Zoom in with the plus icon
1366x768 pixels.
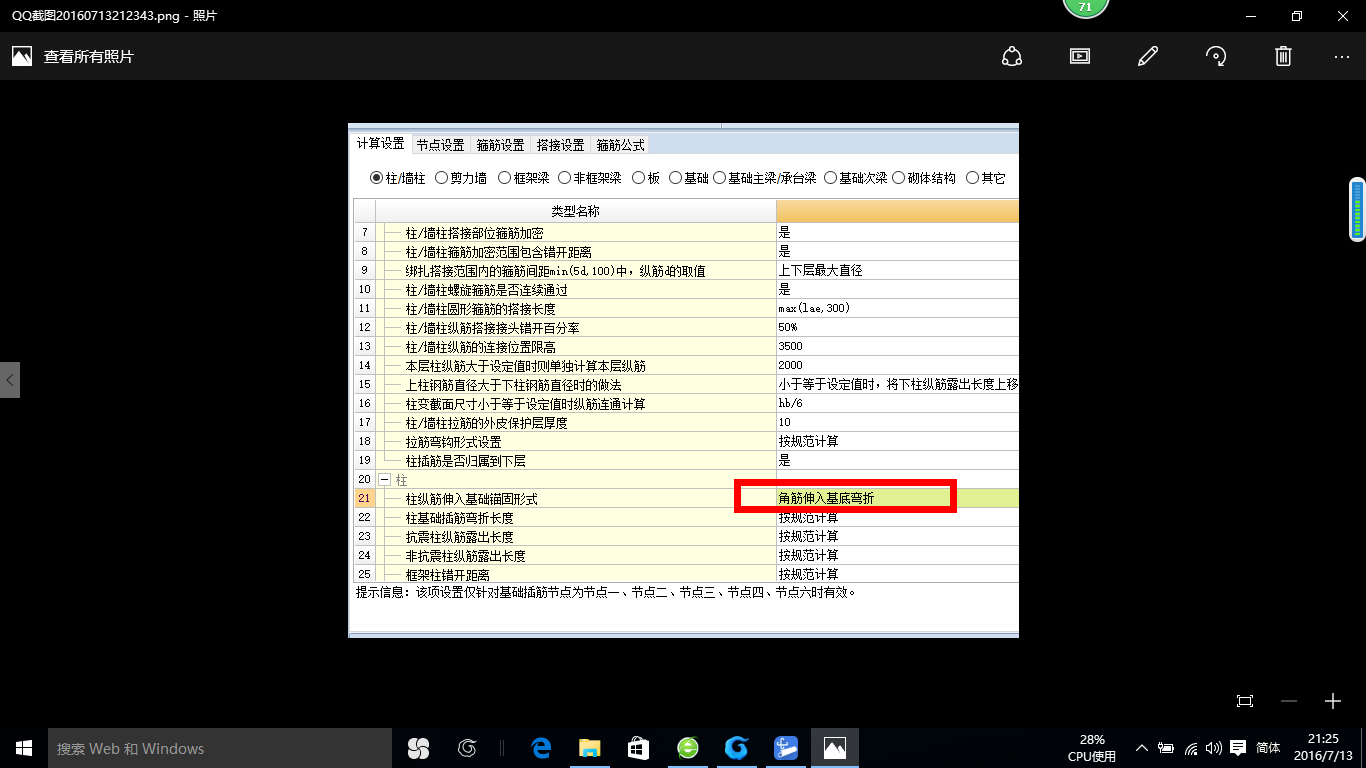(x=1333, y=701)
